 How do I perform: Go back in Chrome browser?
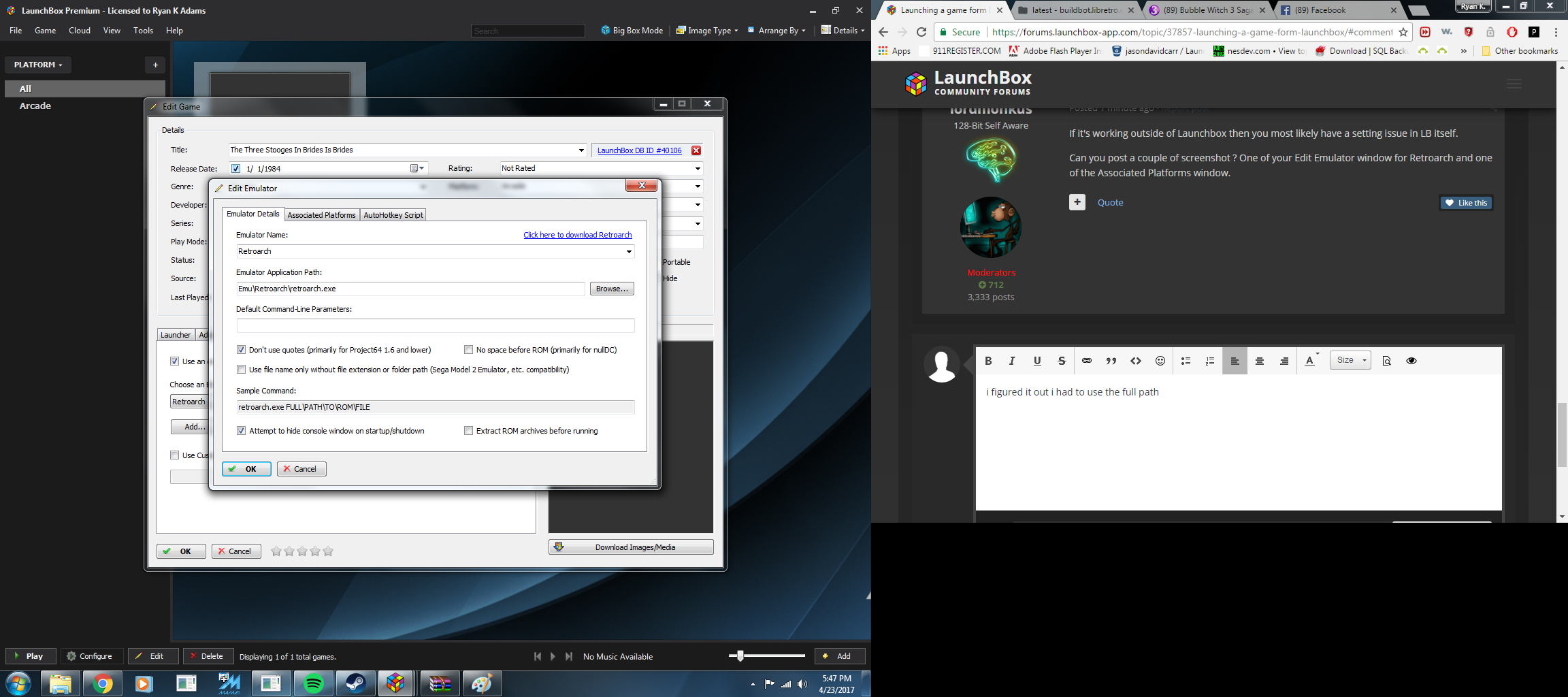tap(883, 32)
